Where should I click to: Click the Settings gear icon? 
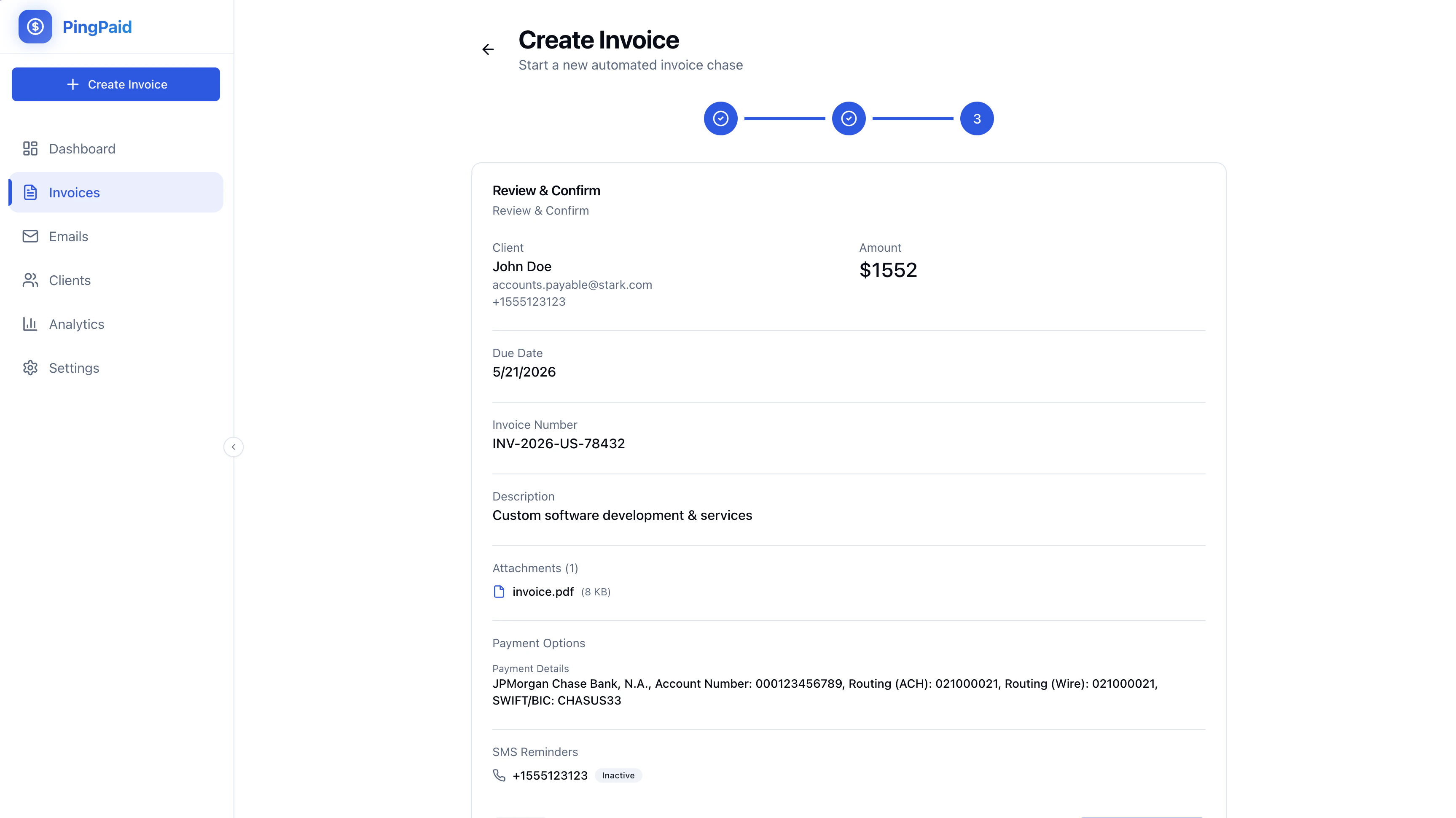pyautogui.click(x=30, y=368)
